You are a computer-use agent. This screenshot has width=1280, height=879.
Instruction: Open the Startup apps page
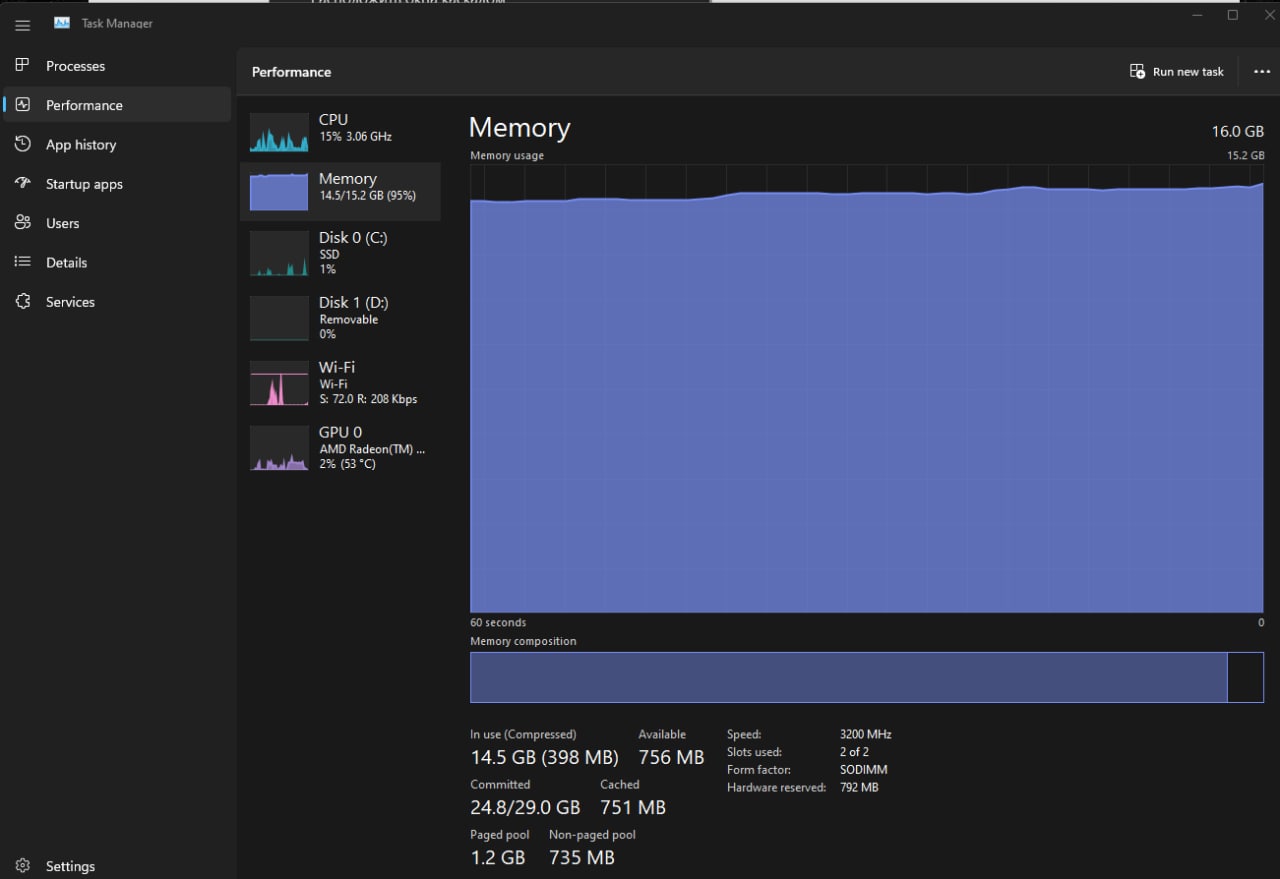click(x=117, y=184)
